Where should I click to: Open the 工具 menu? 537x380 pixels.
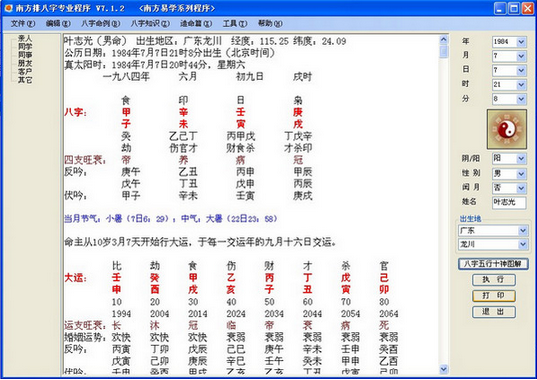pyautogui.click(x=235, y=24)
